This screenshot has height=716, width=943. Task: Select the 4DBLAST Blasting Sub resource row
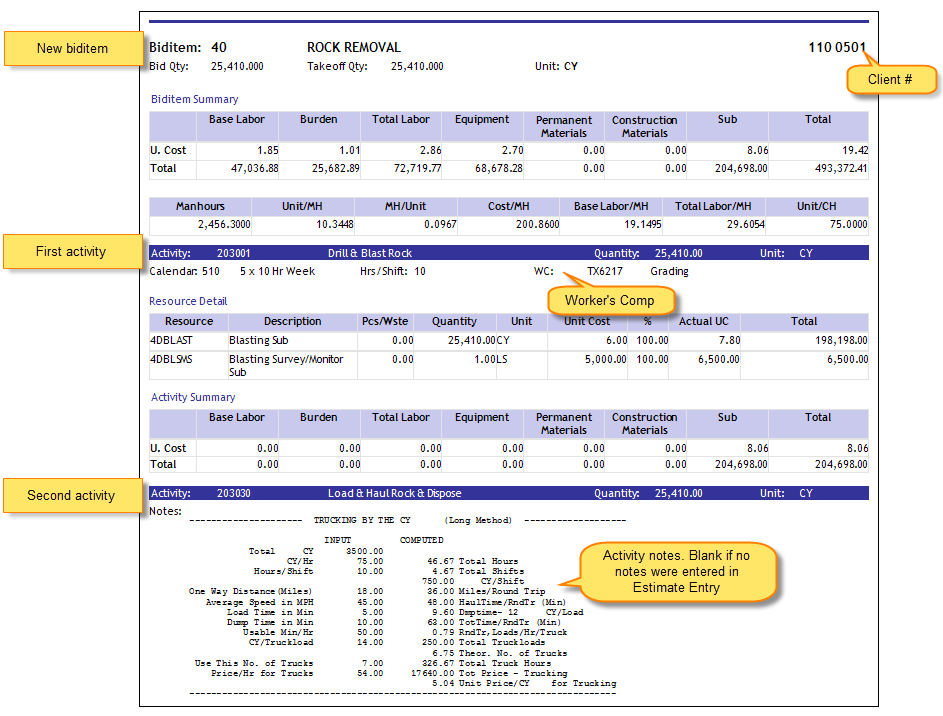point(220,340)
